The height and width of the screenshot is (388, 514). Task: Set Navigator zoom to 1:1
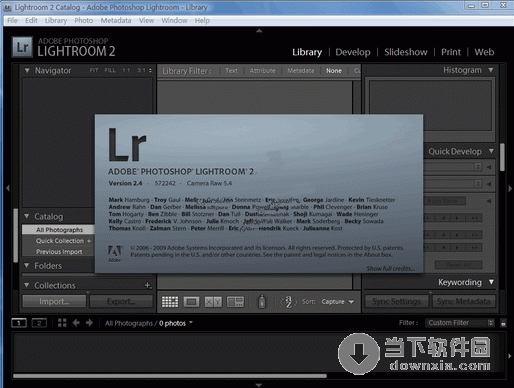(x=126, y=70)
